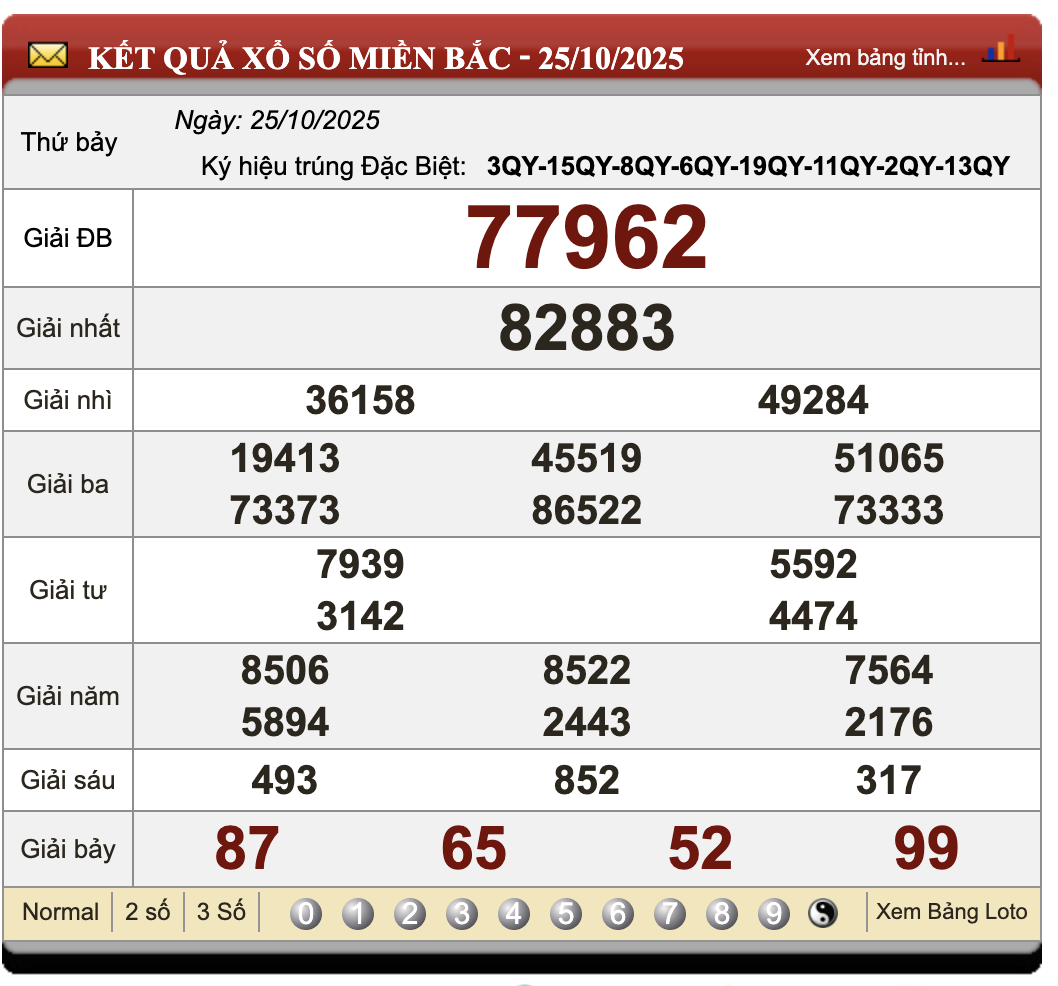Toggle the number 1 filter

[x=356, y=912]
